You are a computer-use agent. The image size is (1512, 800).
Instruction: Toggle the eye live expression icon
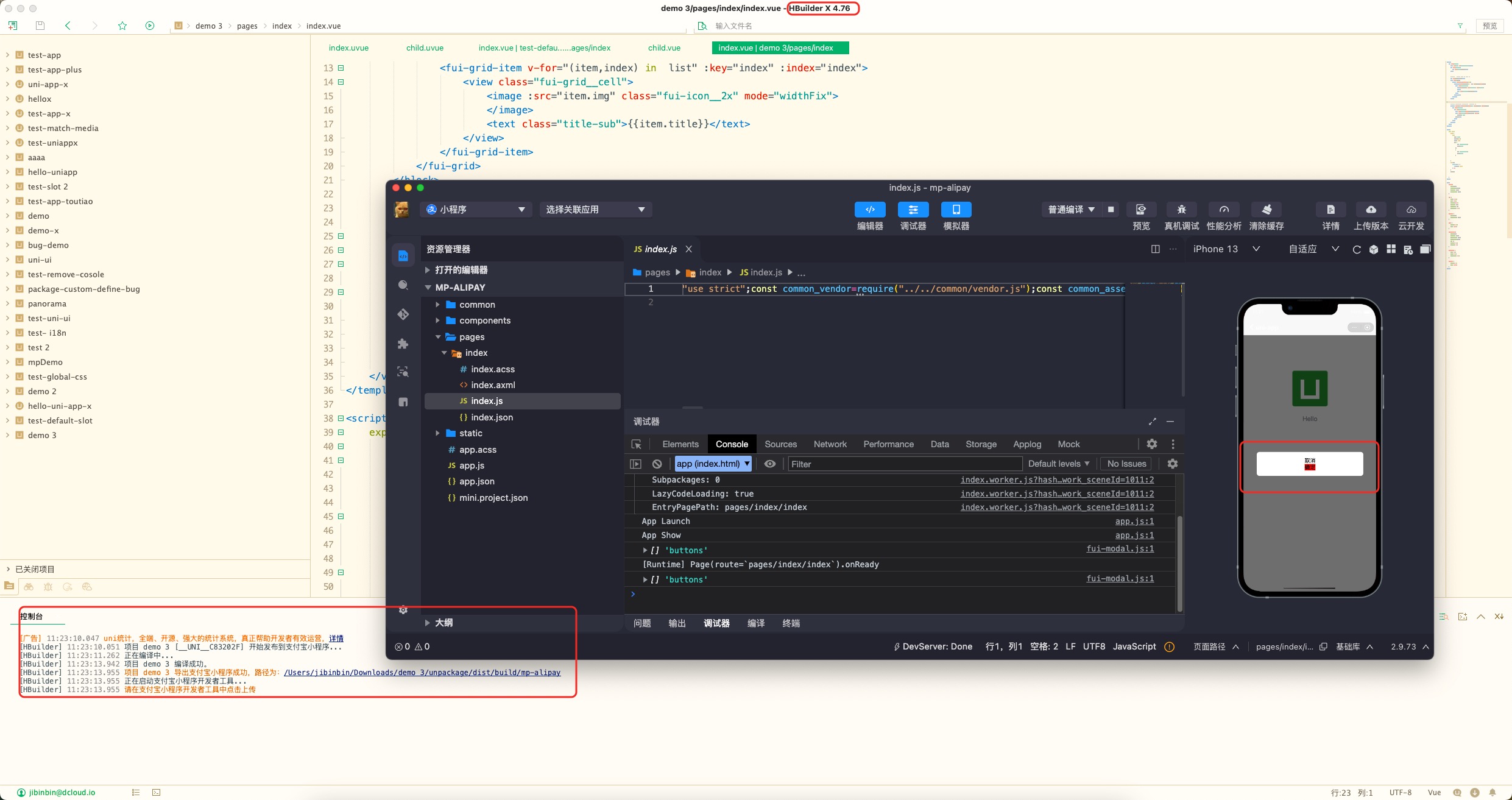point(770,464)
